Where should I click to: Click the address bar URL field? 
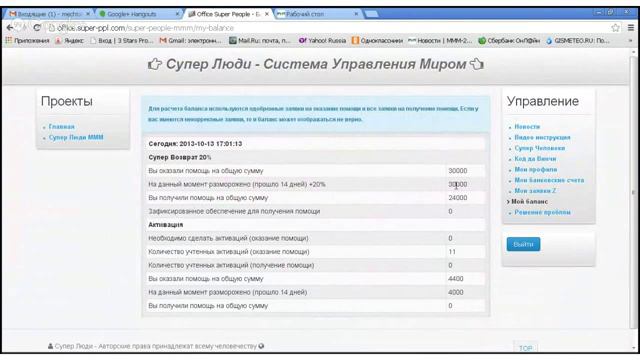click(327, 28)
